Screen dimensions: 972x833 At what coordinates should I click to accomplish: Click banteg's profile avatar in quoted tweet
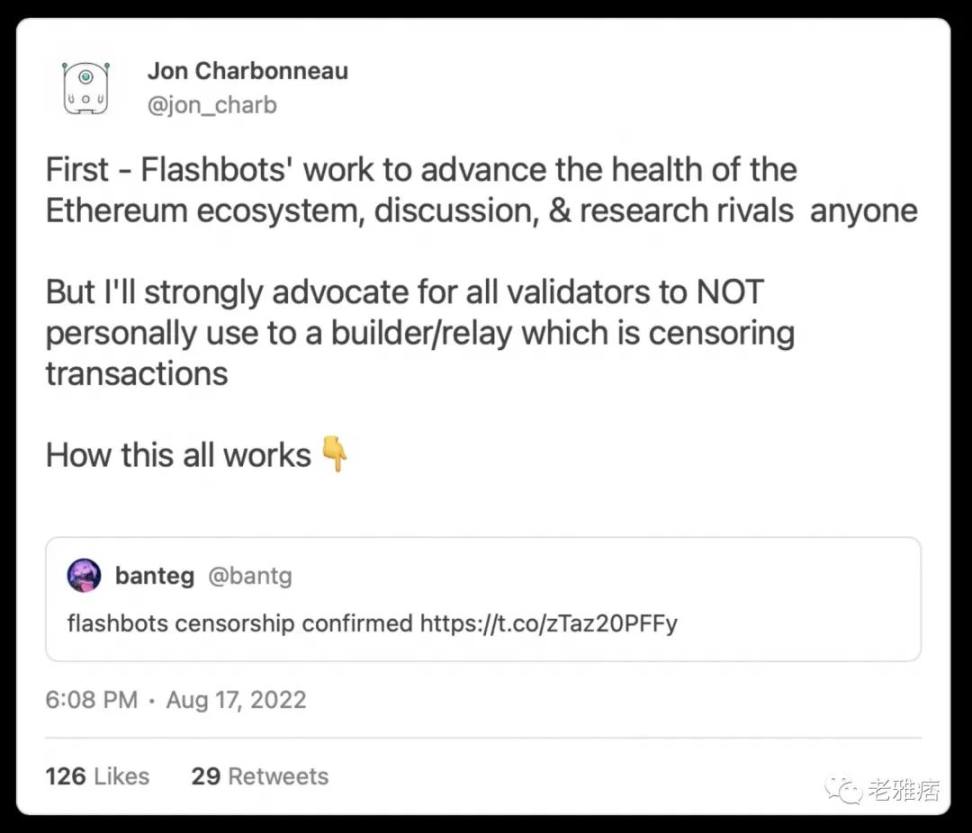coord(84,576)
